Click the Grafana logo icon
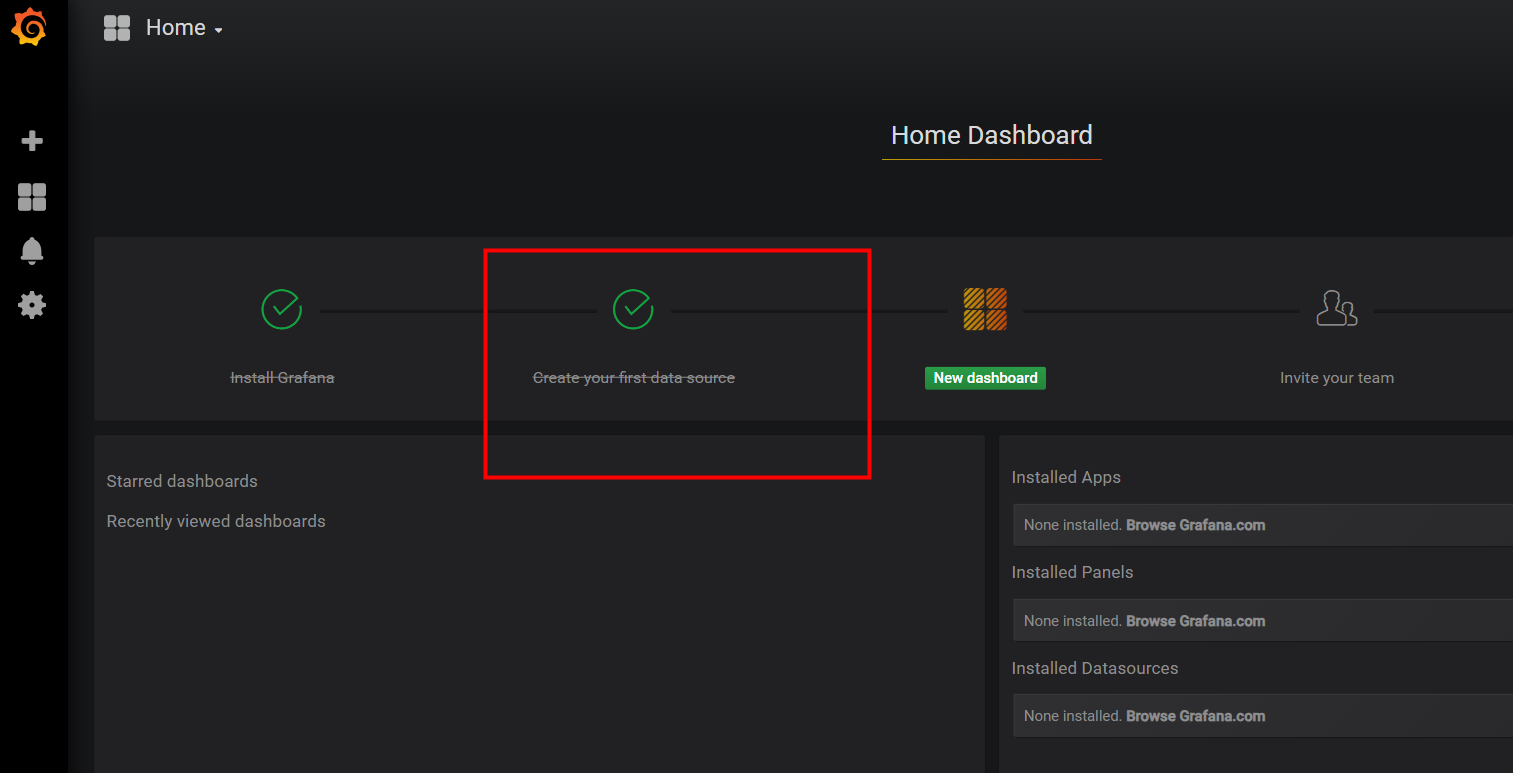1513x773 pixels. pyautogui.click(x=29, y=27)
